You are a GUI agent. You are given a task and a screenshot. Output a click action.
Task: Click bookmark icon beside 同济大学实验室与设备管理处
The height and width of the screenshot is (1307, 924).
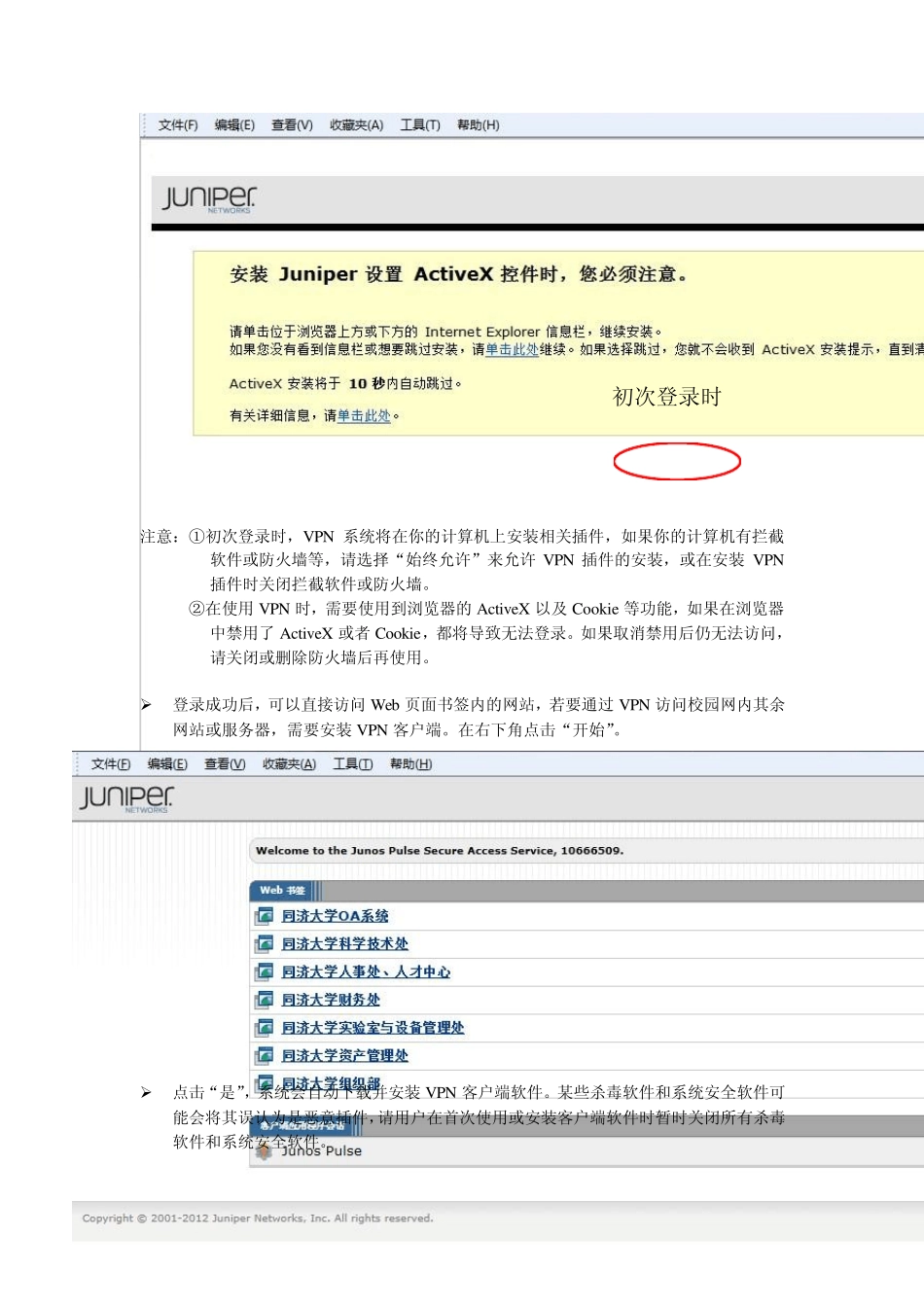264,1028
